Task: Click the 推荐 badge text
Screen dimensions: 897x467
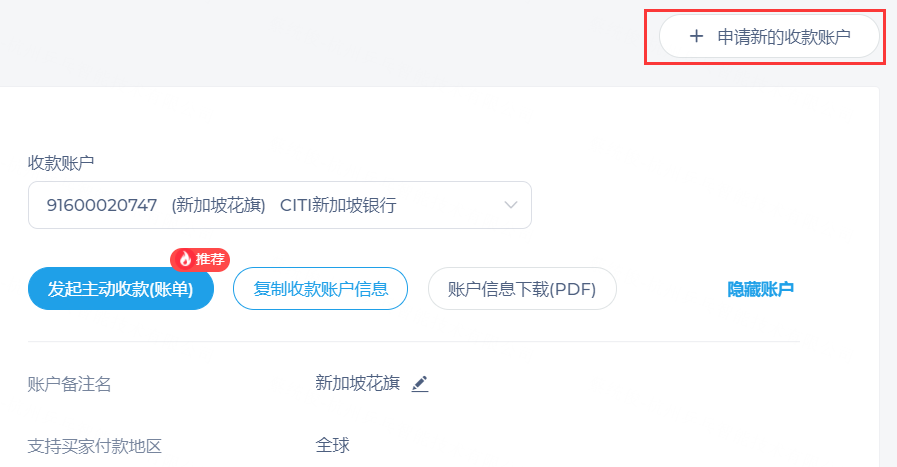Action: [x=210, y=260]
